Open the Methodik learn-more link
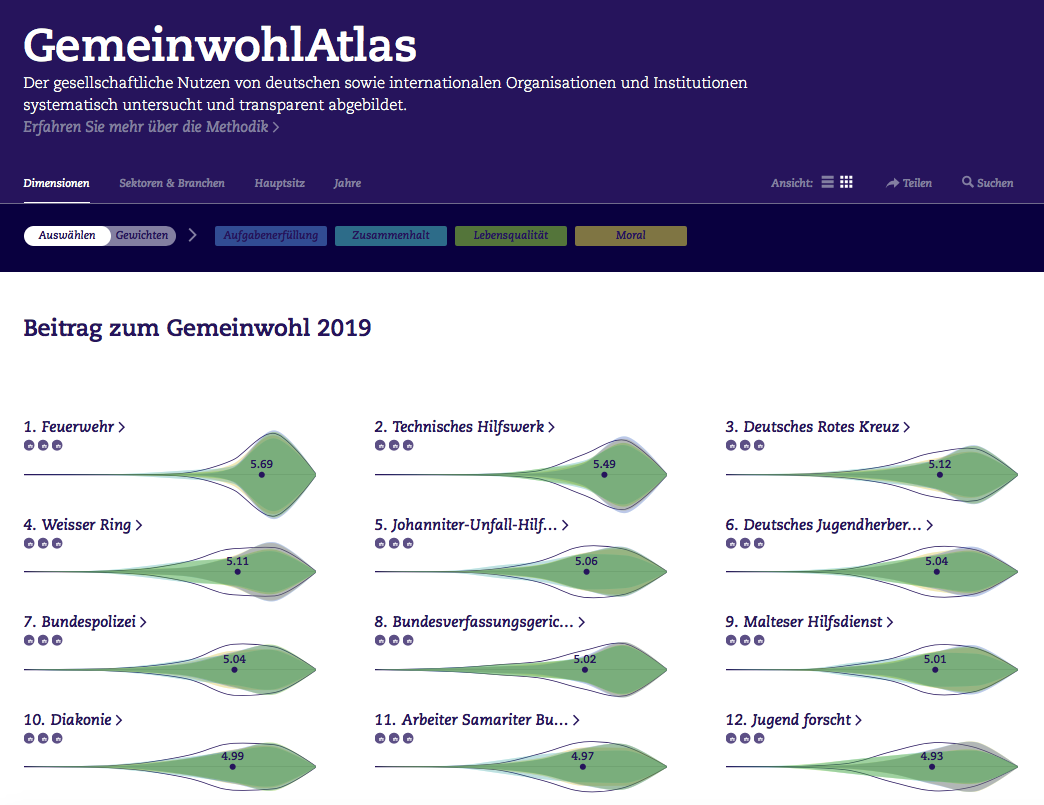 [151, 127]
